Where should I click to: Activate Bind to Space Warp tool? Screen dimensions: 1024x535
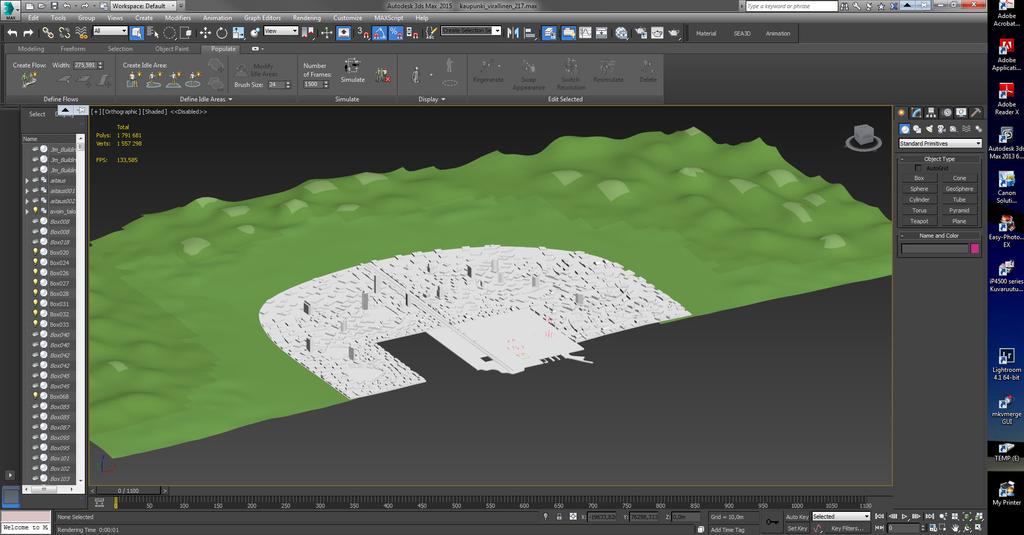pos(81,33)
